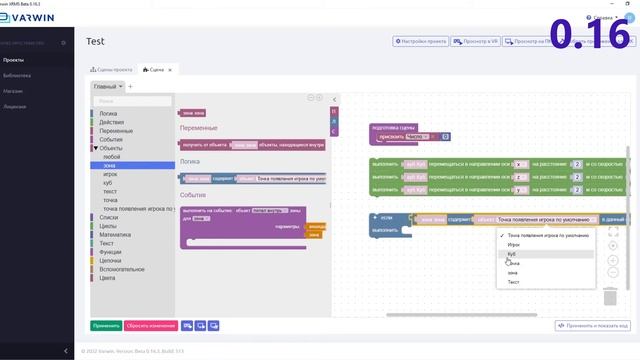Open the Главный logic dropdown
Screen dimensions: 640x360
(x=107, y=86)
